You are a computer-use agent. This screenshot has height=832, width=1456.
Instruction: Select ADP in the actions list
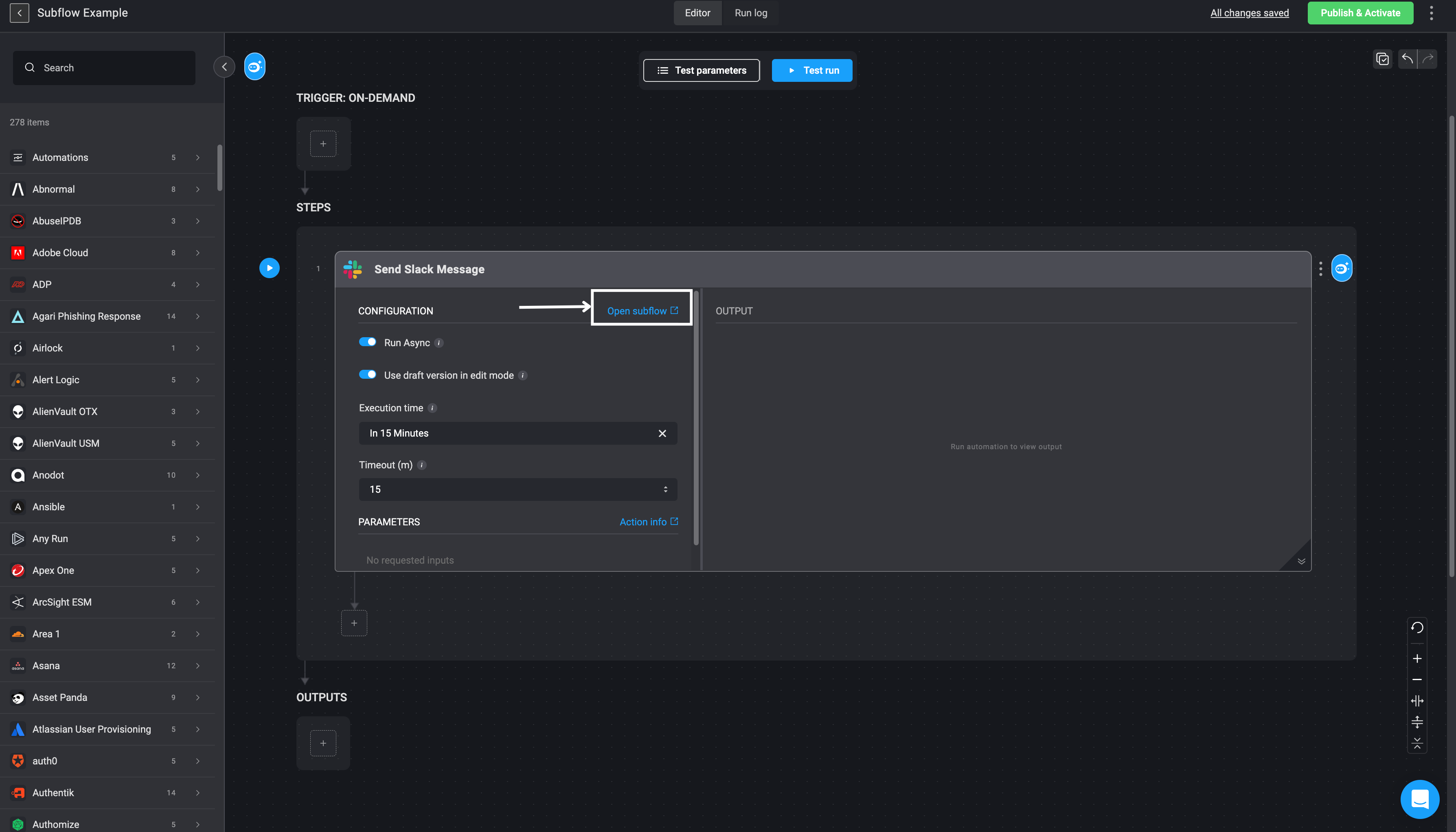107,285
